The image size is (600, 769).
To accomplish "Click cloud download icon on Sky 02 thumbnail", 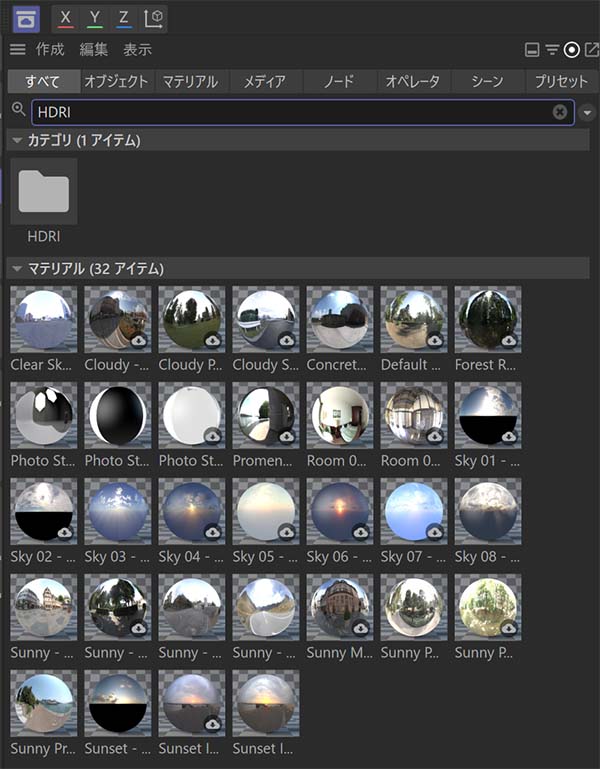I will (65, 533).
